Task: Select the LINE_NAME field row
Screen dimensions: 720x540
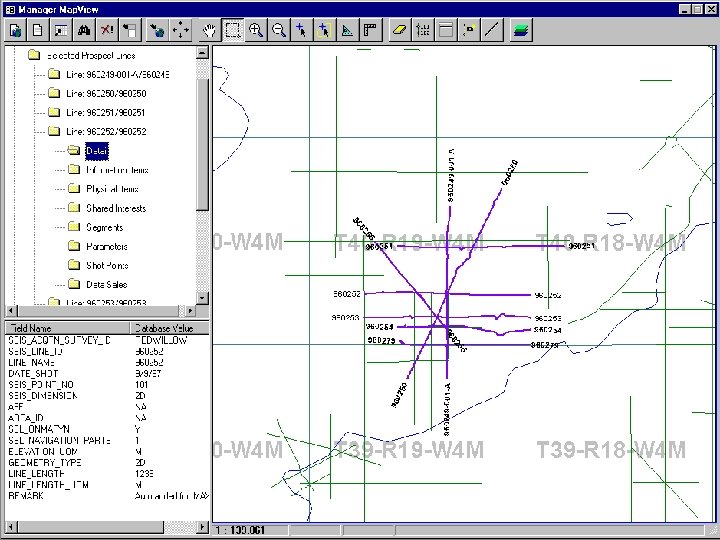Action: pos(107,363)
